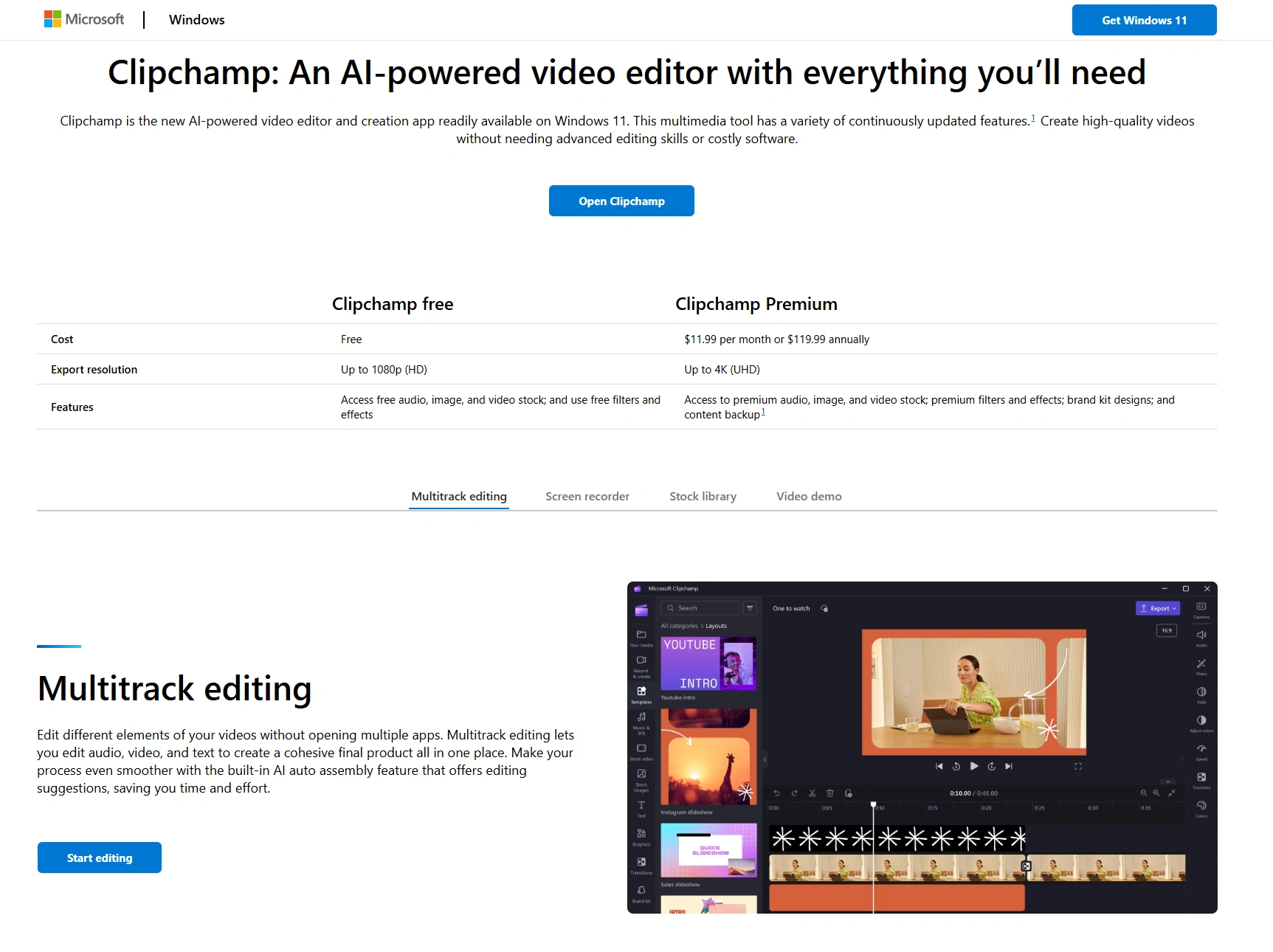Image resolution: width=1273 pixels, height=952 pixels.
Task: Click the undo arrow above the timeline
Action: coord(776,793)
